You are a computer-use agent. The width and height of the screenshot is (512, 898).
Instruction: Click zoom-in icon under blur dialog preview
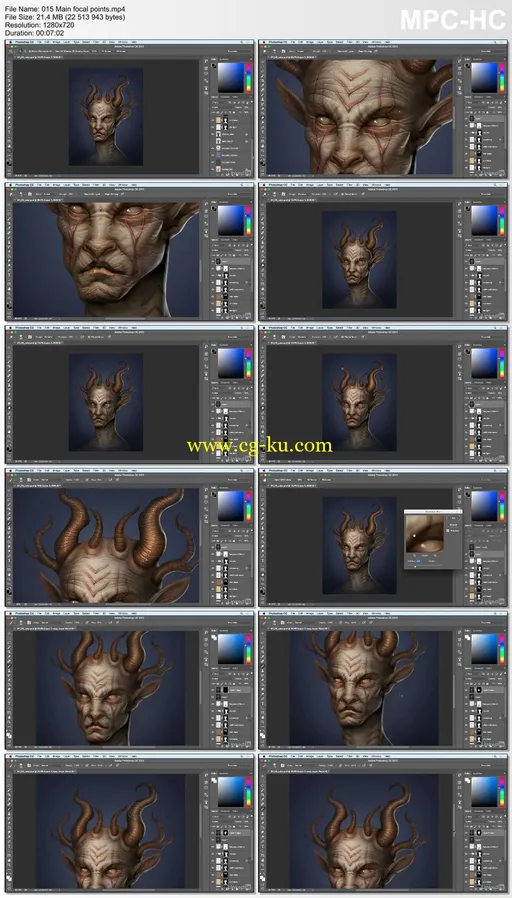(435, 556)
